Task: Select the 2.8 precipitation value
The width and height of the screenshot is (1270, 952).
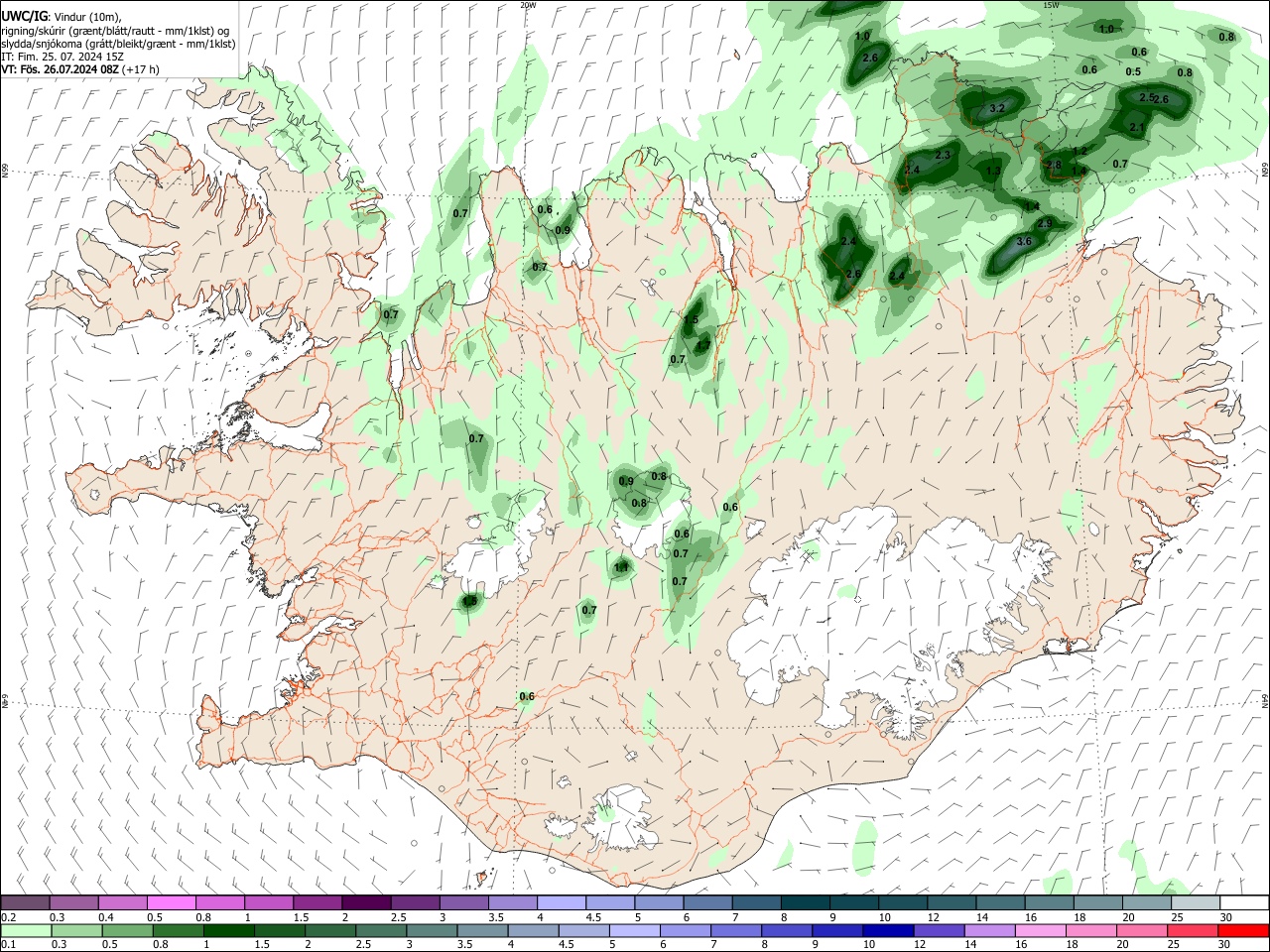Action: coord(1054,166)
